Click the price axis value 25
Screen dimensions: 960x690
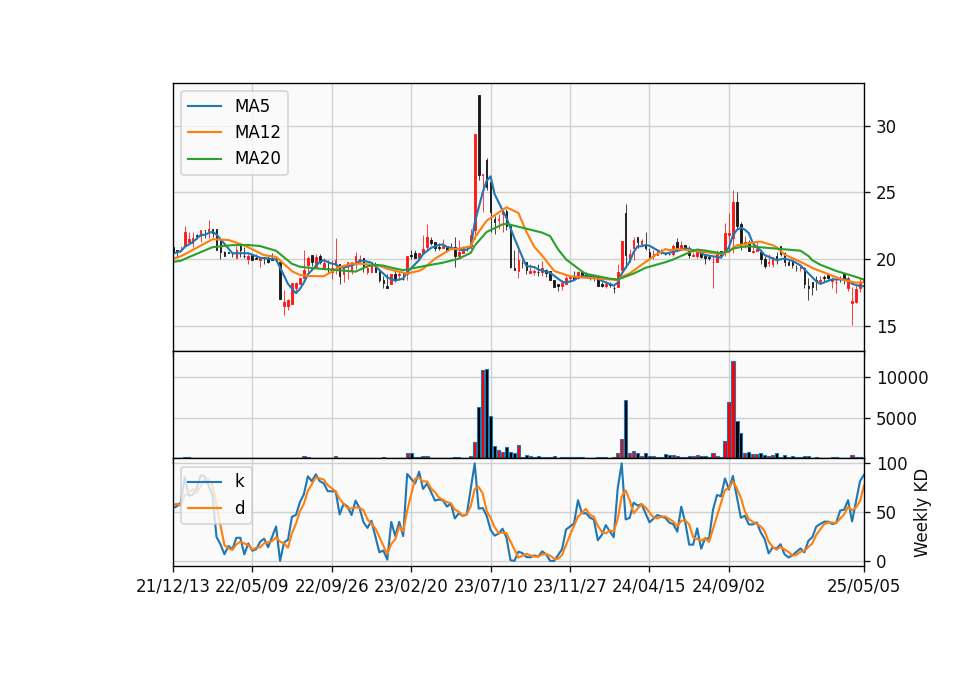886,193
